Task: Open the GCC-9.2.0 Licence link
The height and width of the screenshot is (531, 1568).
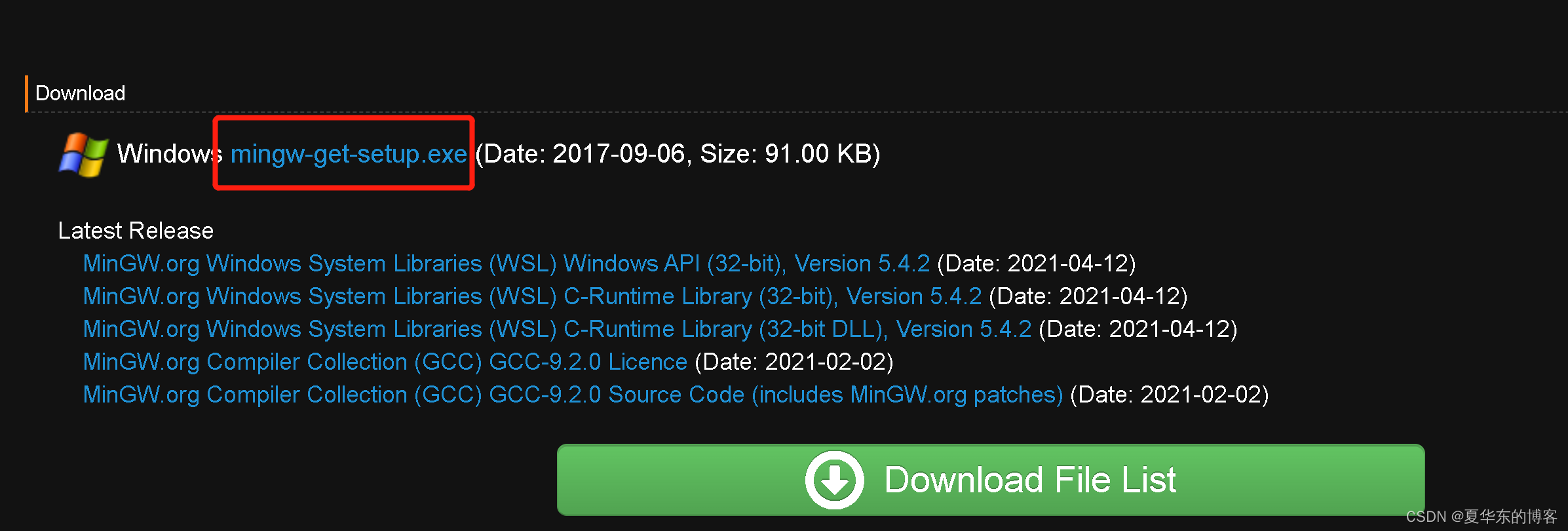Action: point(383,361)
